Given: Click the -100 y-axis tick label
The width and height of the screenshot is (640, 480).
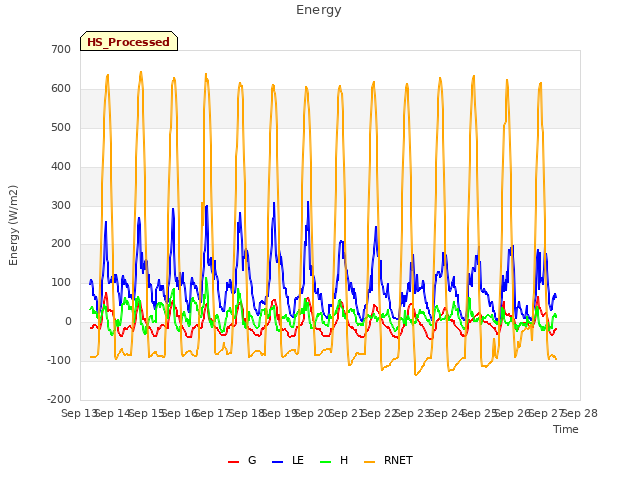Looking at the screenshot, I should point(59,360).
